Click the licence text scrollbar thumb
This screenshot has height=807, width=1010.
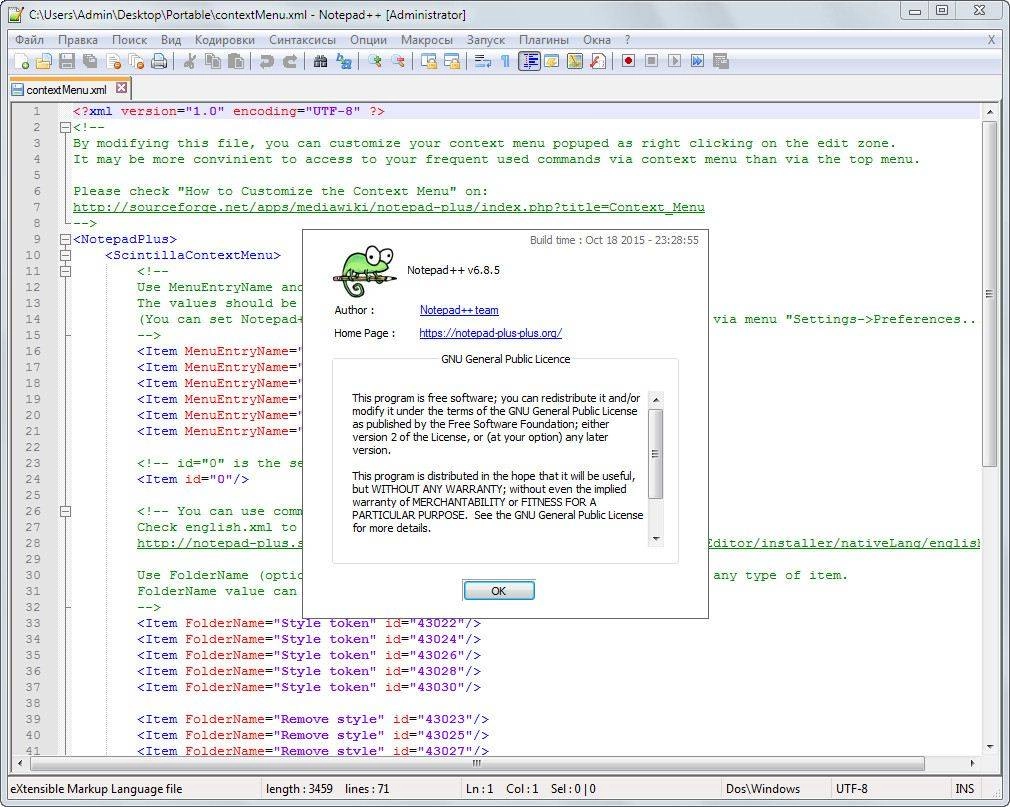pyautogui.click(x=655, y=453)
